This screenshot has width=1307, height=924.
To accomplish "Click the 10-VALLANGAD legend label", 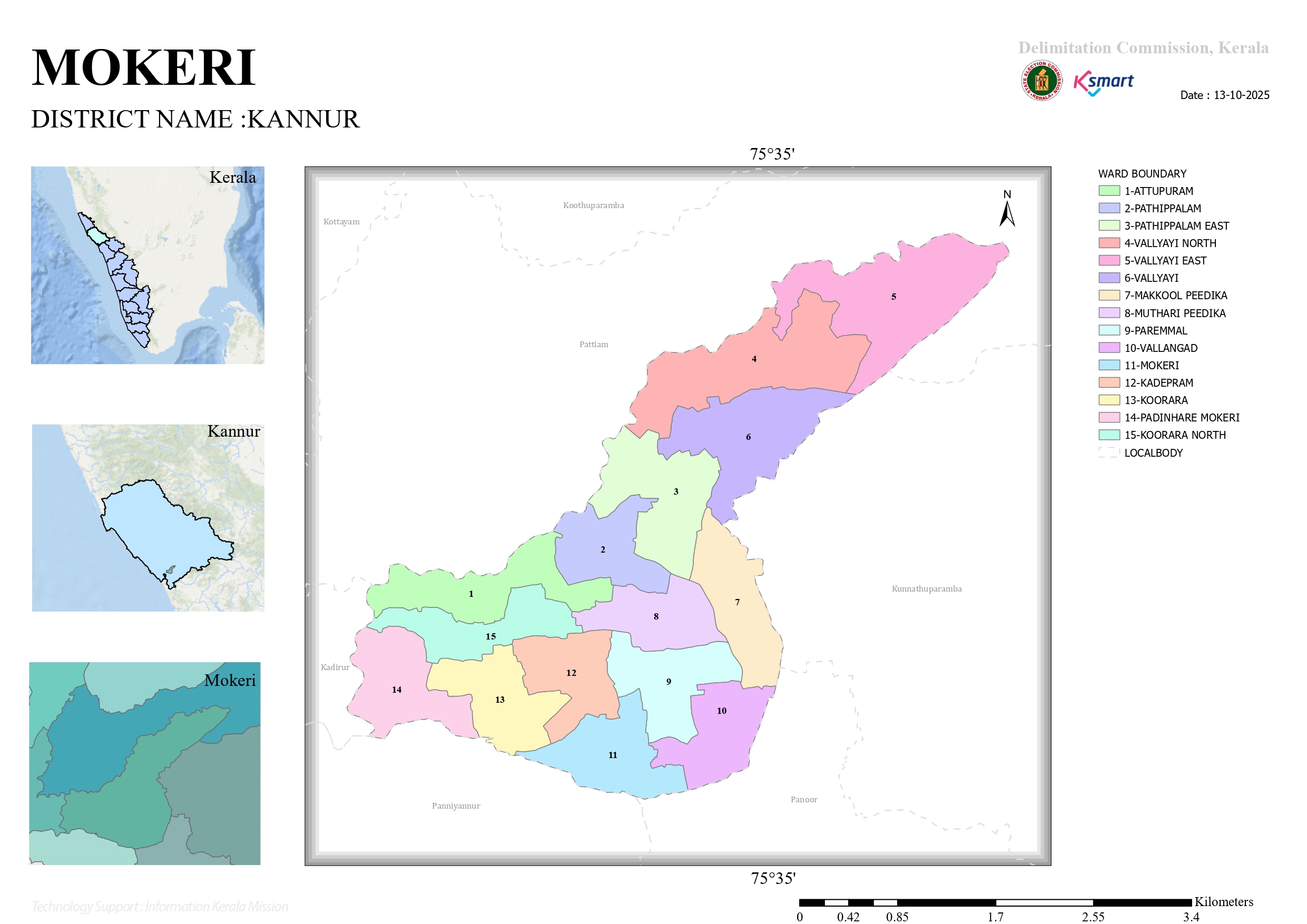I will pos(1161,348).
